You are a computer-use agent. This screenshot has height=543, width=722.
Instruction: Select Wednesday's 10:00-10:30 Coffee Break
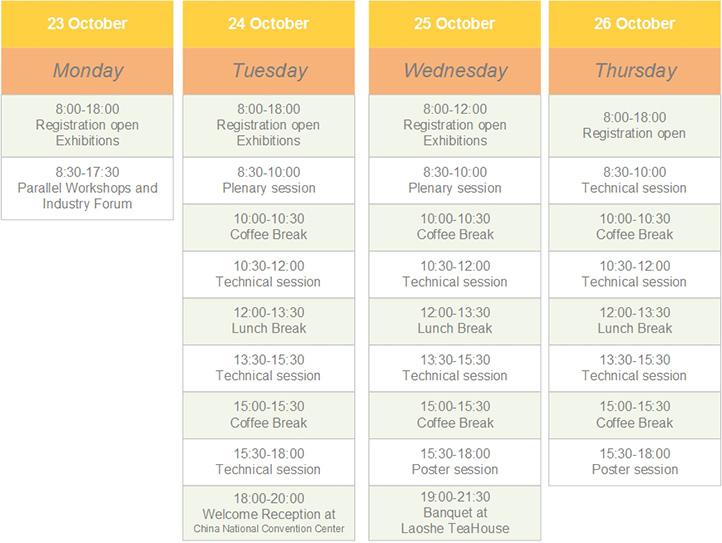pos(454,227)
